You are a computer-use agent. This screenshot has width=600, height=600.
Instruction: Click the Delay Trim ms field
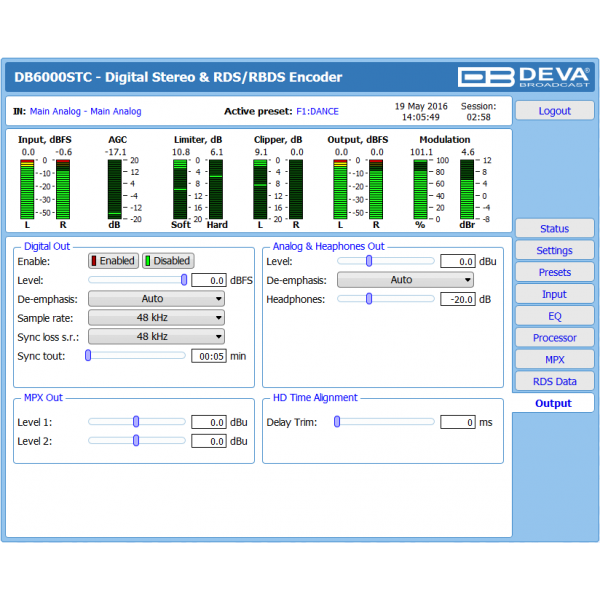click(458, 422)
